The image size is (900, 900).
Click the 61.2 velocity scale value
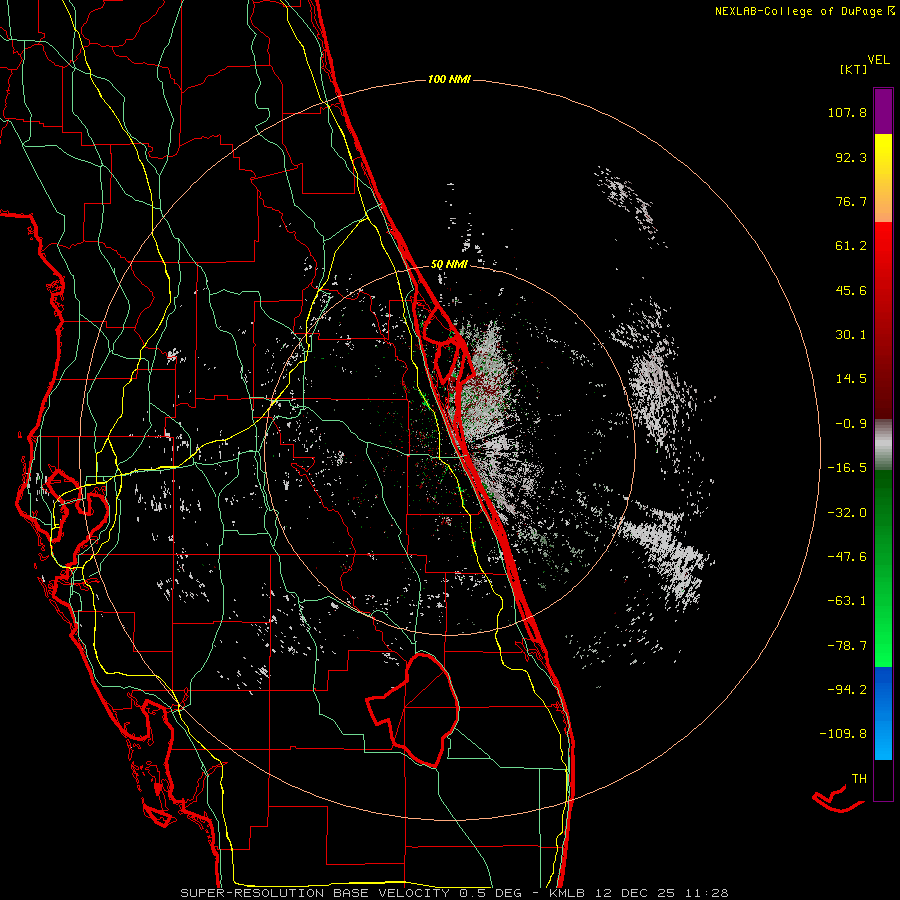851,246
